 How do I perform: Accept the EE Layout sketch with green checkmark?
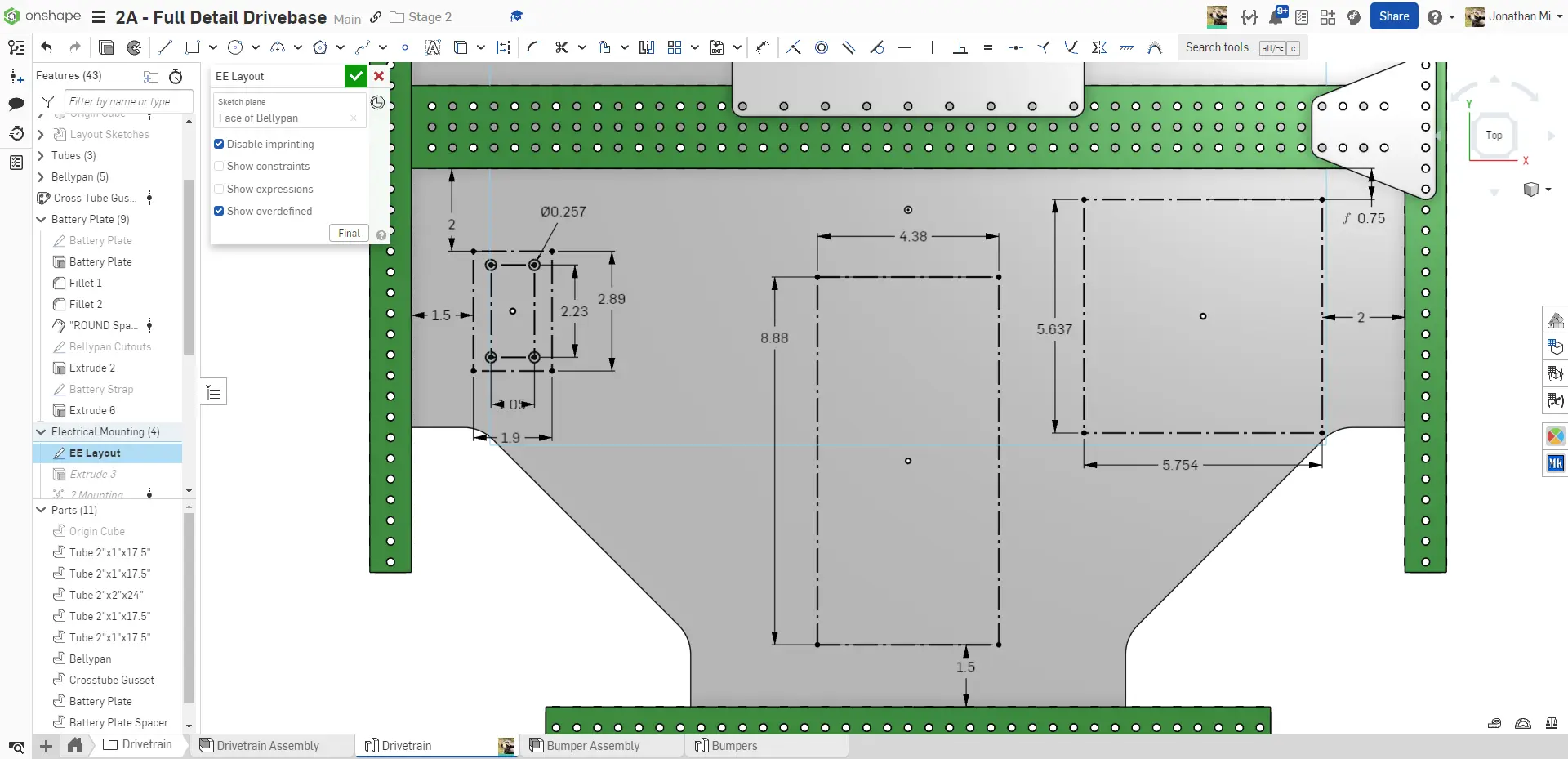(x=355, y=76)
